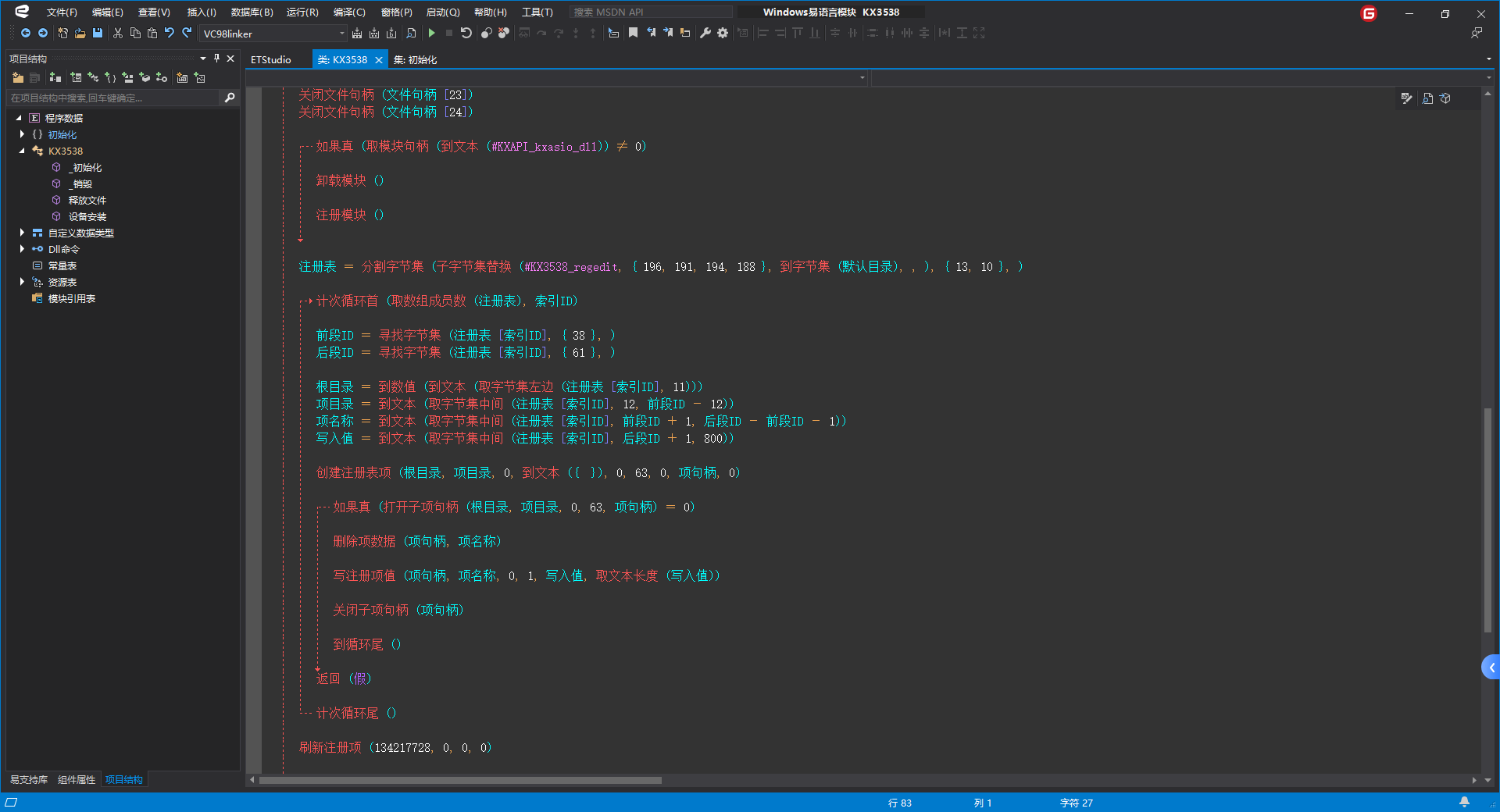Click the 字符 27 status bar entry
The height and width of the screenshot is (812, 1500).
click(1077, 803)
